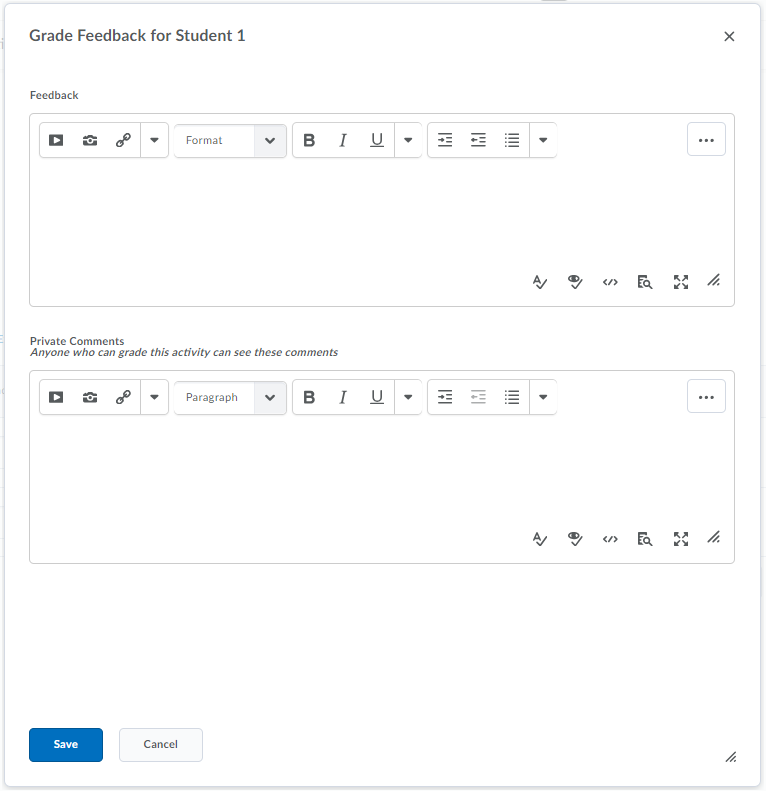Grab the Feedback editor resize handle
Image resolution: width=766 pixels, height=791 pixels.
(714, 282)
